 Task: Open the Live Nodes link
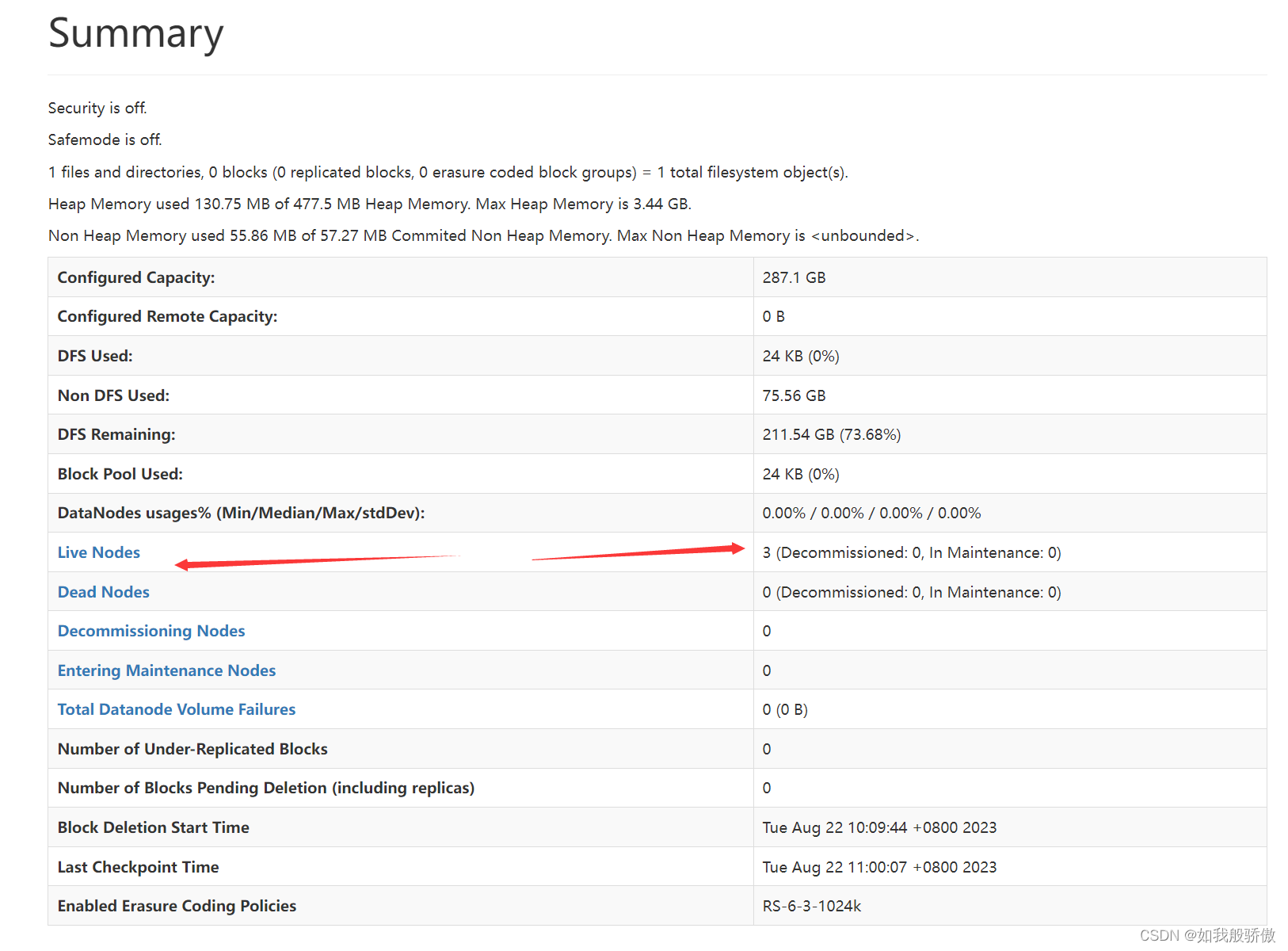pos(99,552)
